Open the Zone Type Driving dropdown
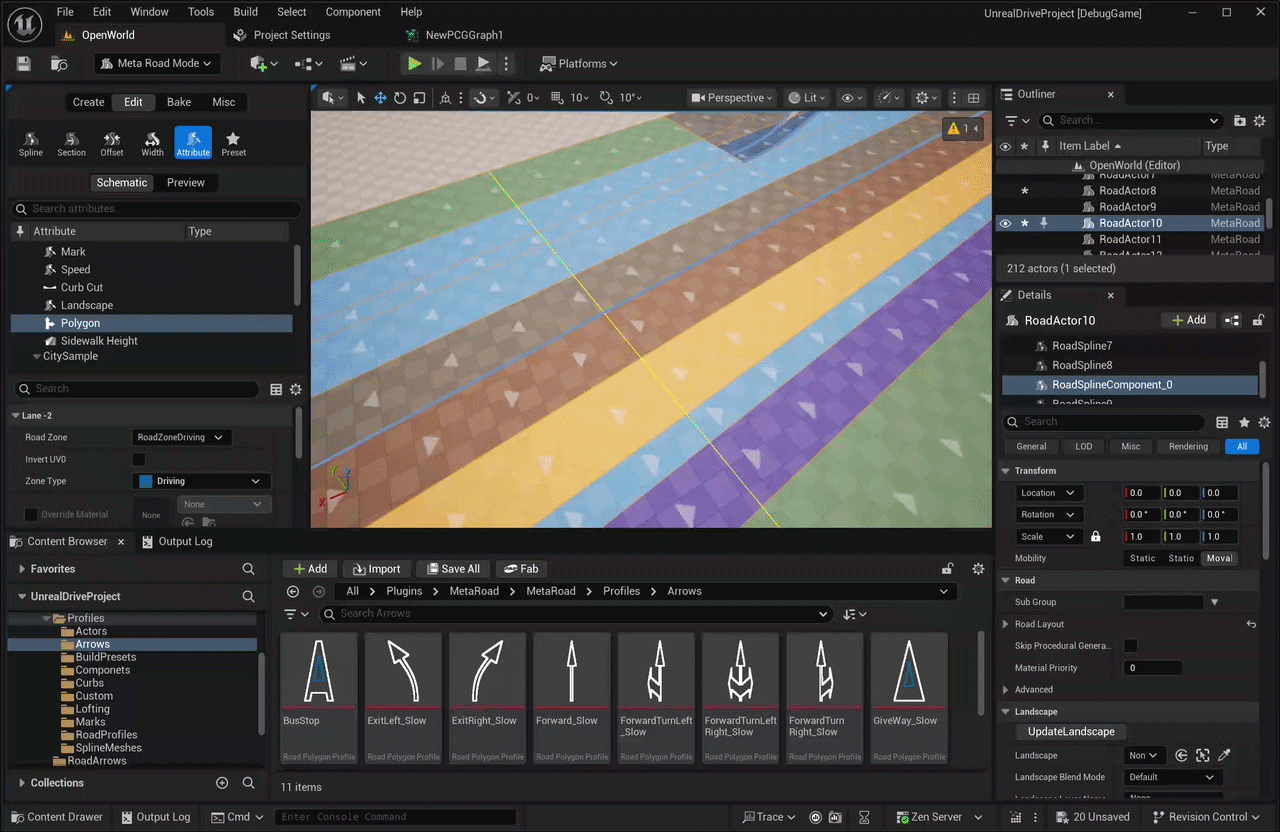Viewport: 1280px width, 832px height. [202, 481]
